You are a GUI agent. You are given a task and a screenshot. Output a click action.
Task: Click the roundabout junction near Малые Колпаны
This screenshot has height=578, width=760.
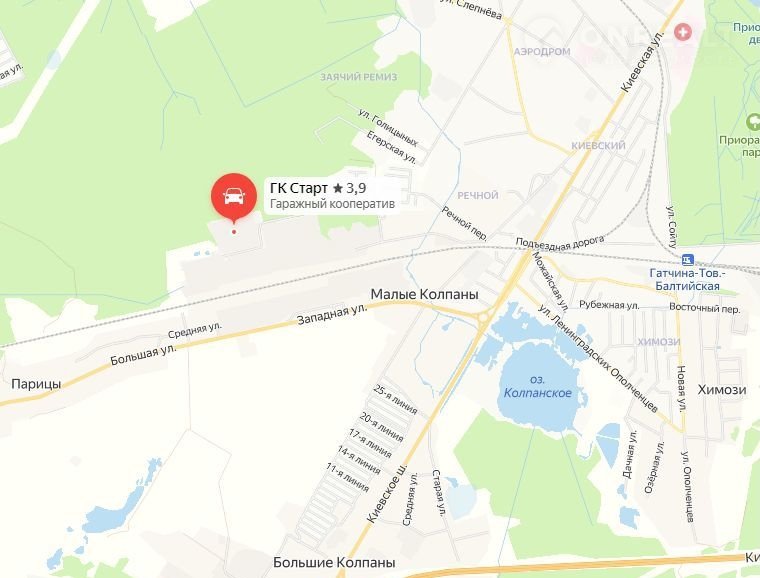(484, 318)
